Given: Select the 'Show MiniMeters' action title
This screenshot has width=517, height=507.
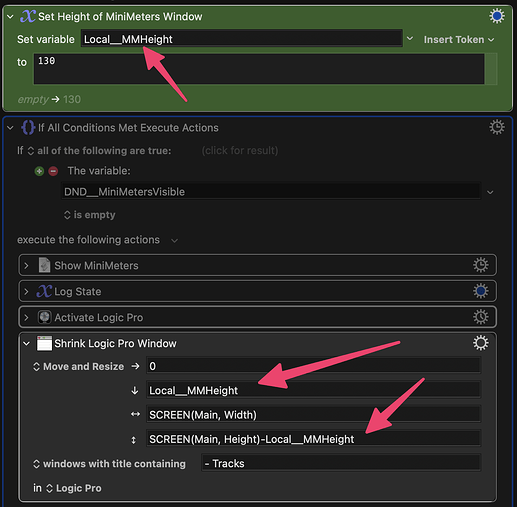Looking at the screenshot, I should click(96, 266).
